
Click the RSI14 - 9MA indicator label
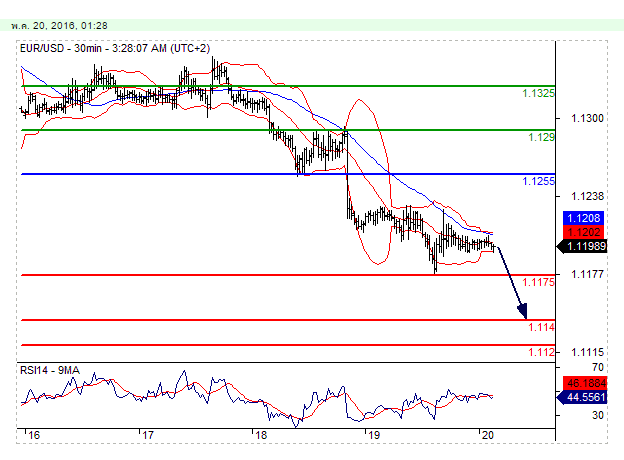click(x=50, y=370)
